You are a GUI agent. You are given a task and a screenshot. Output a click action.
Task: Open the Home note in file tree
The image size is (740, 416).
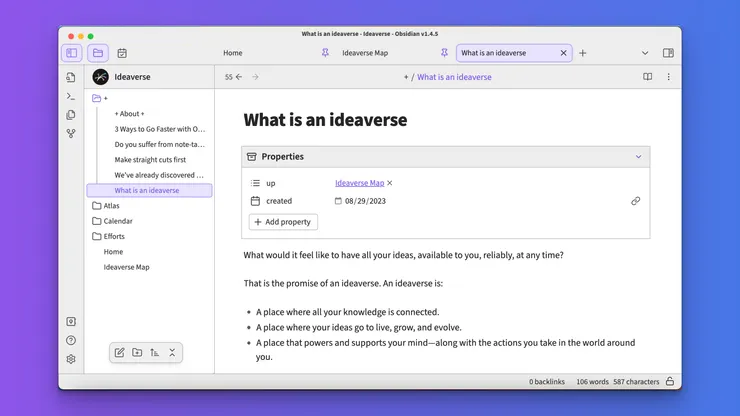[x=113, y=252]
